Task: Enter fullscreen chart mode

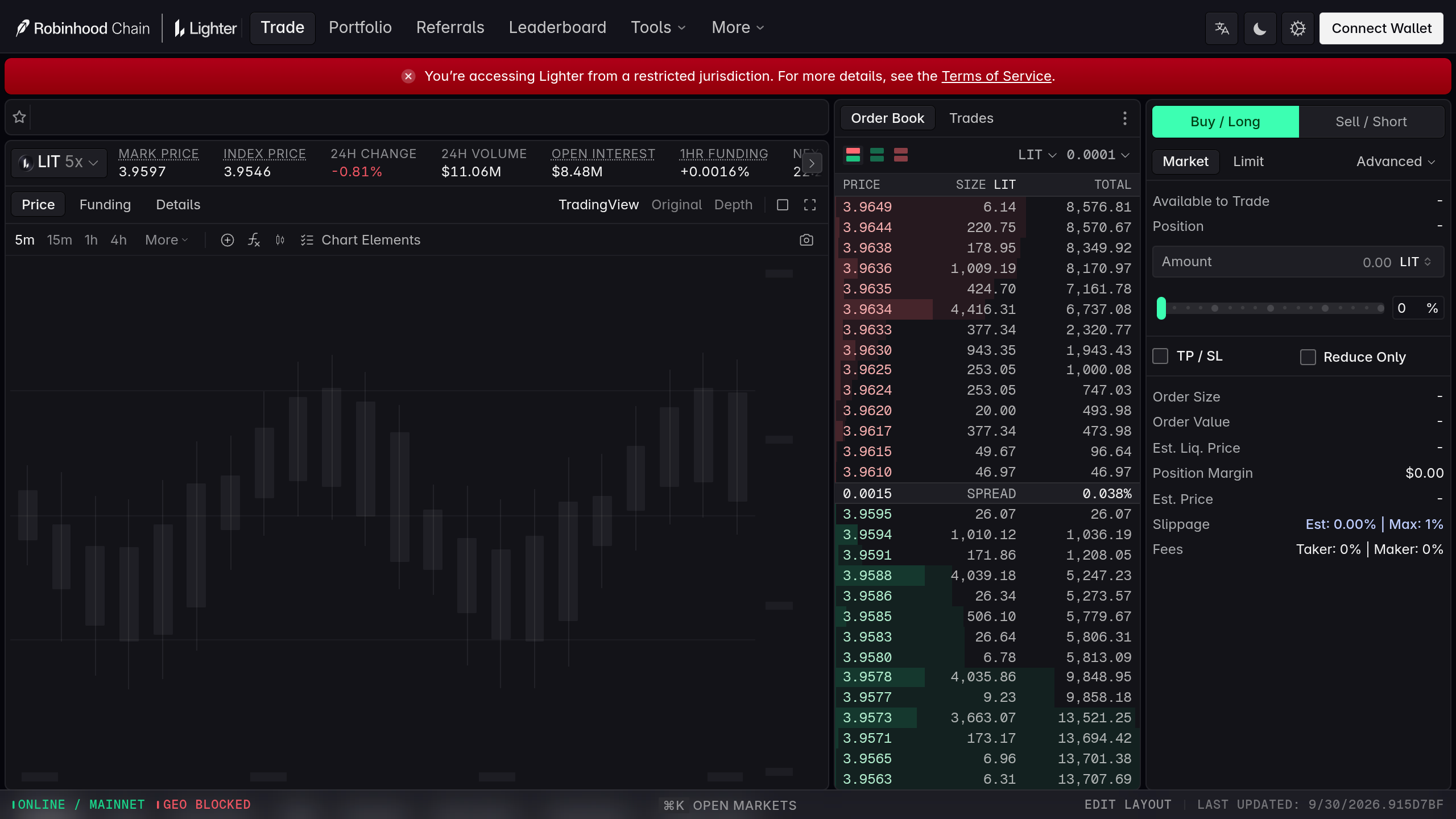Action: 810,205
